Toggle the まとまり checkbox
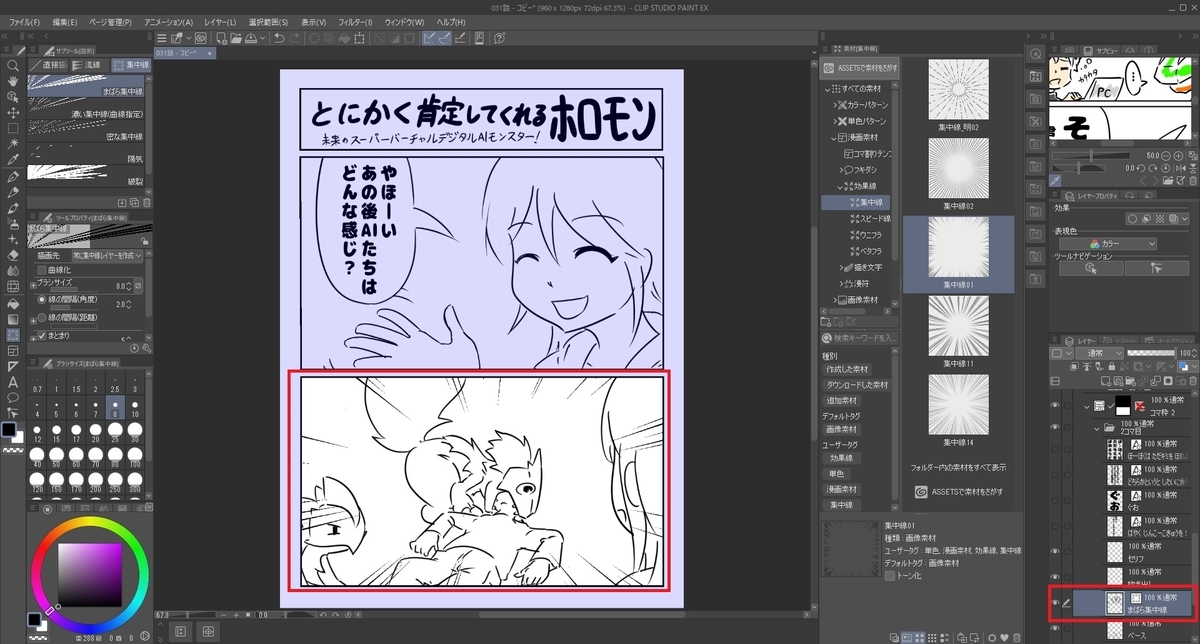Screen dimensions: 1200x644 41,335
